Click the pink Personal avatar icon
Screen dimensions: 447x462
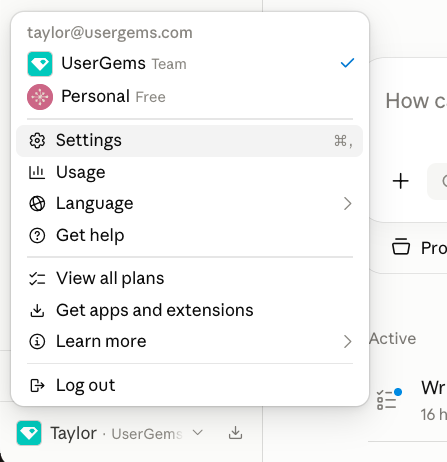(x=40, y=97)
